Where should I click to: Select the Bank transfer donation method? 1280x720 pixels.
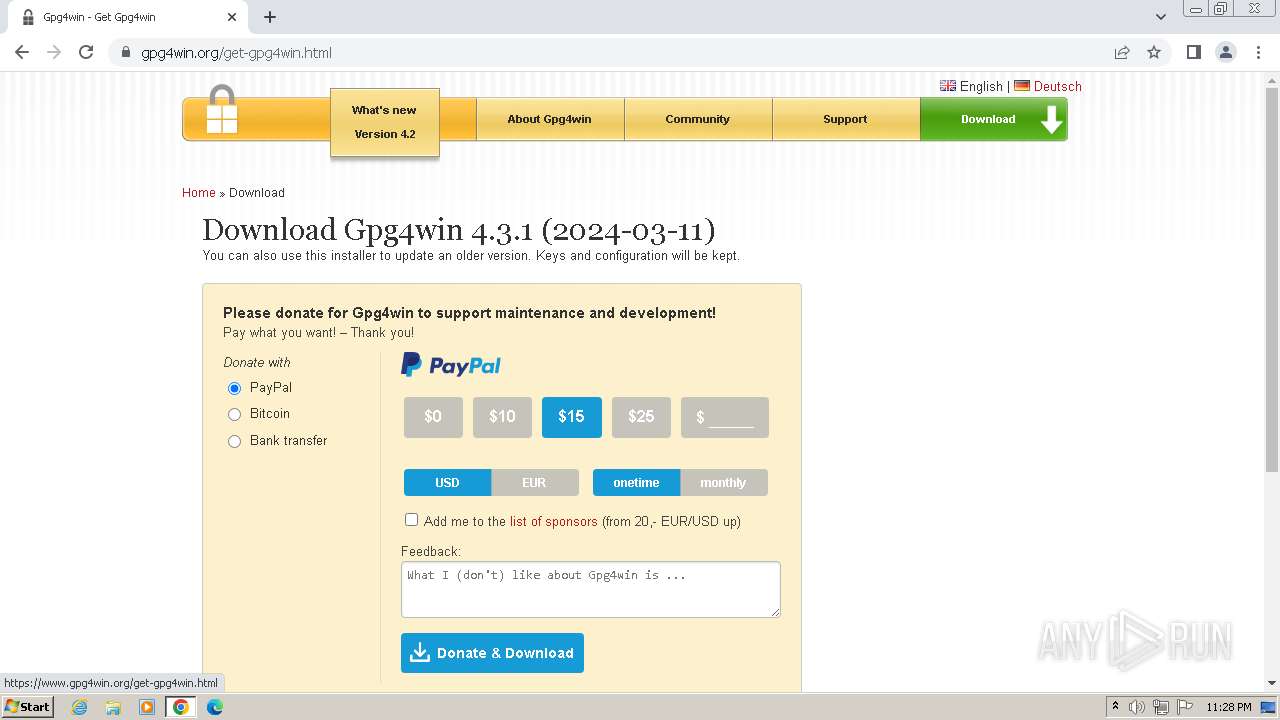pos(234,441)
